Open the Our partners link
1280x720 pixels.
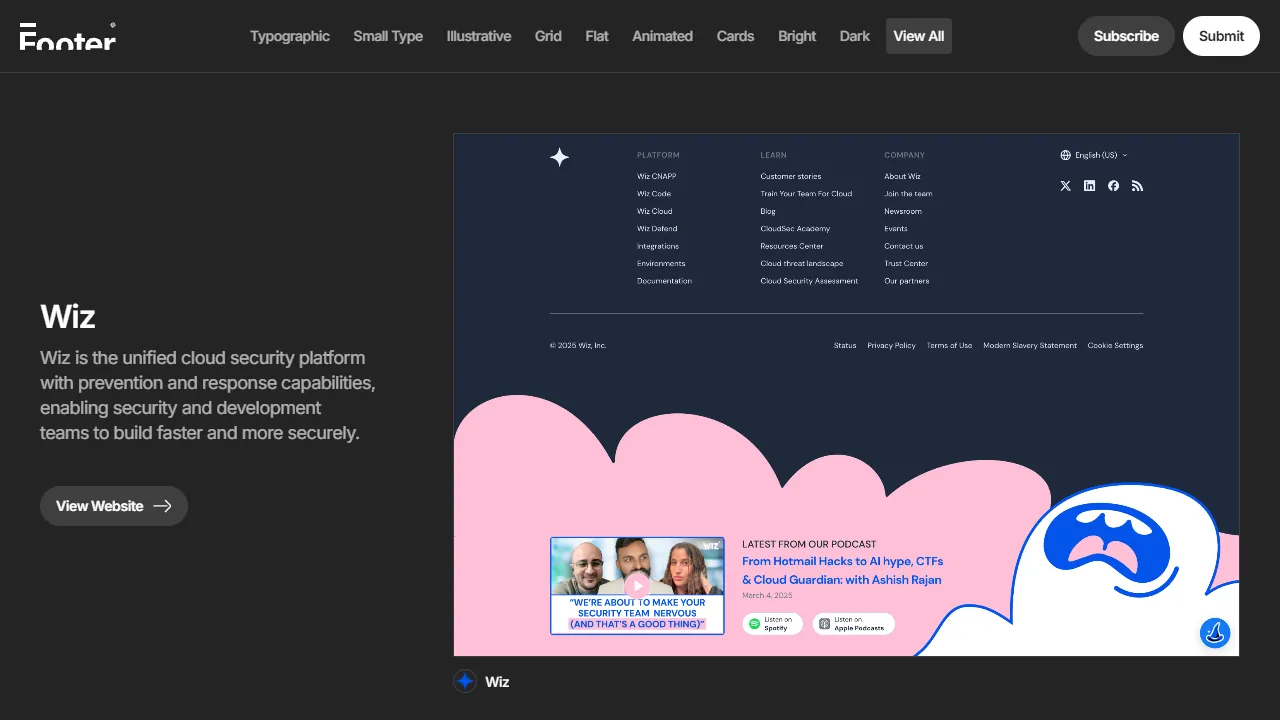coord(907,281)
